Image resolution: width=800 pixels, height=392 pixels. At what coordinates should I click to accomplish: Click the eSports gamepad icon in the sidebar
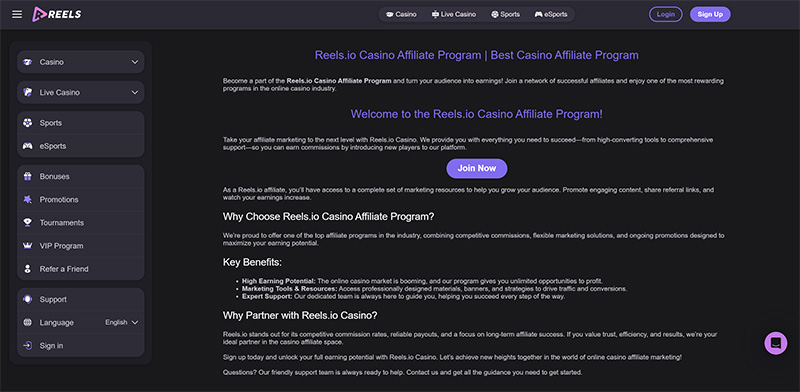[28, 146]
